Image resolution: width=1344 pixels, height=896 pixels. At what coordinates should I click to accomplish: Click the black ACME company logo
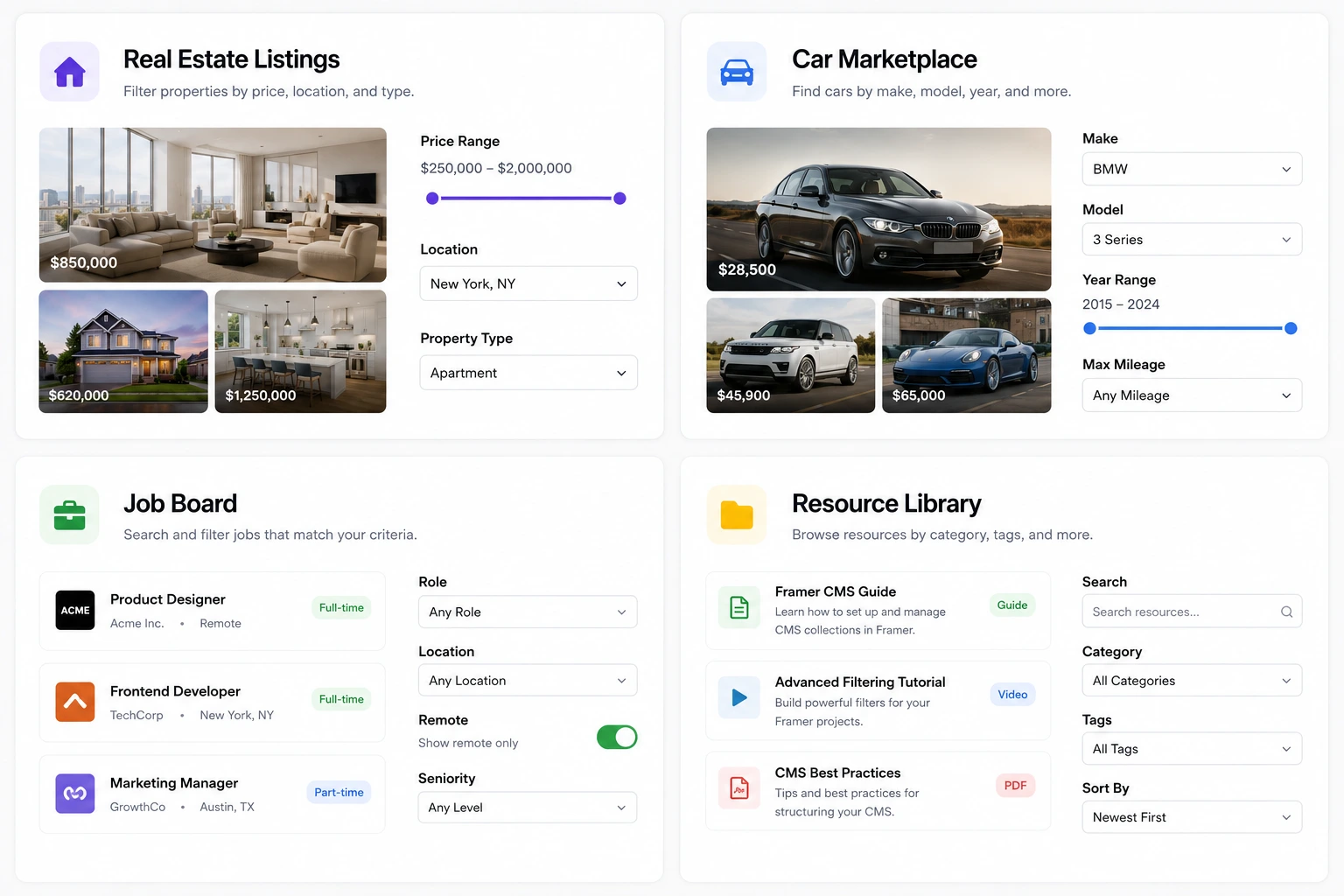[x=75, y=611]
